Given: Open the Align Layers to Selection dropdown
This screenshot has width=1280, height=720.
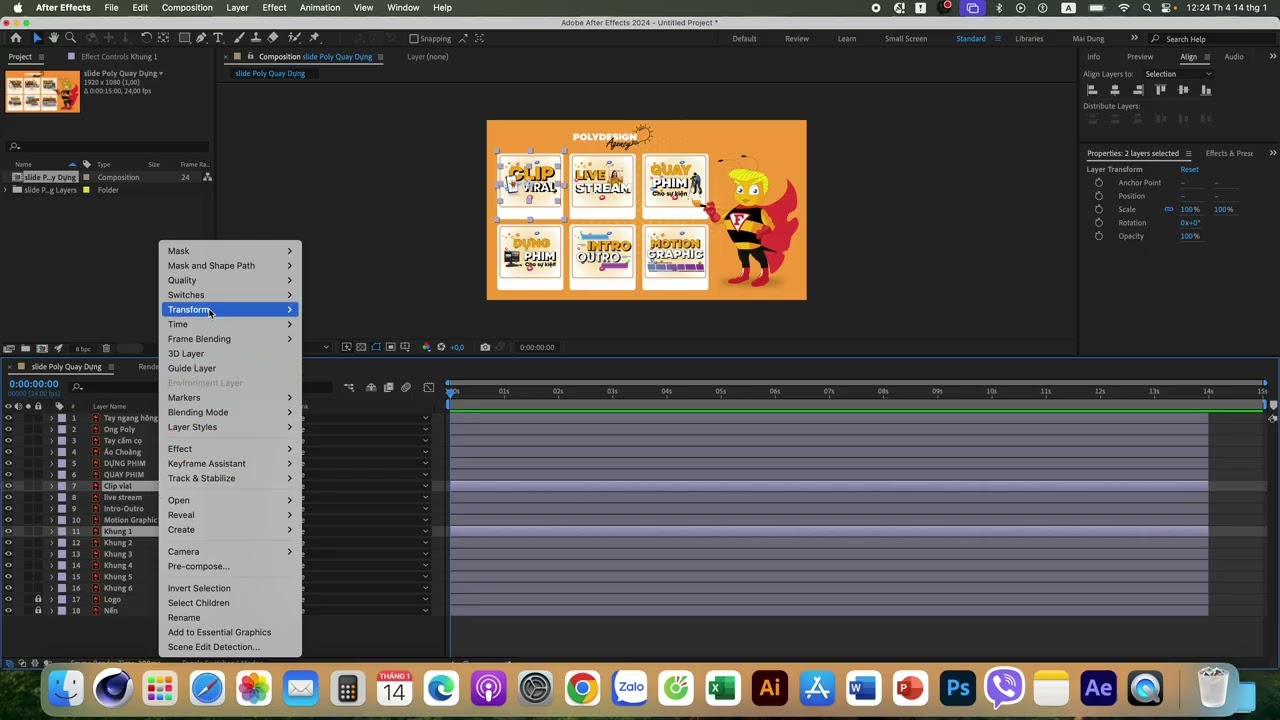Looking at the screenshot, I should 1178,74.
